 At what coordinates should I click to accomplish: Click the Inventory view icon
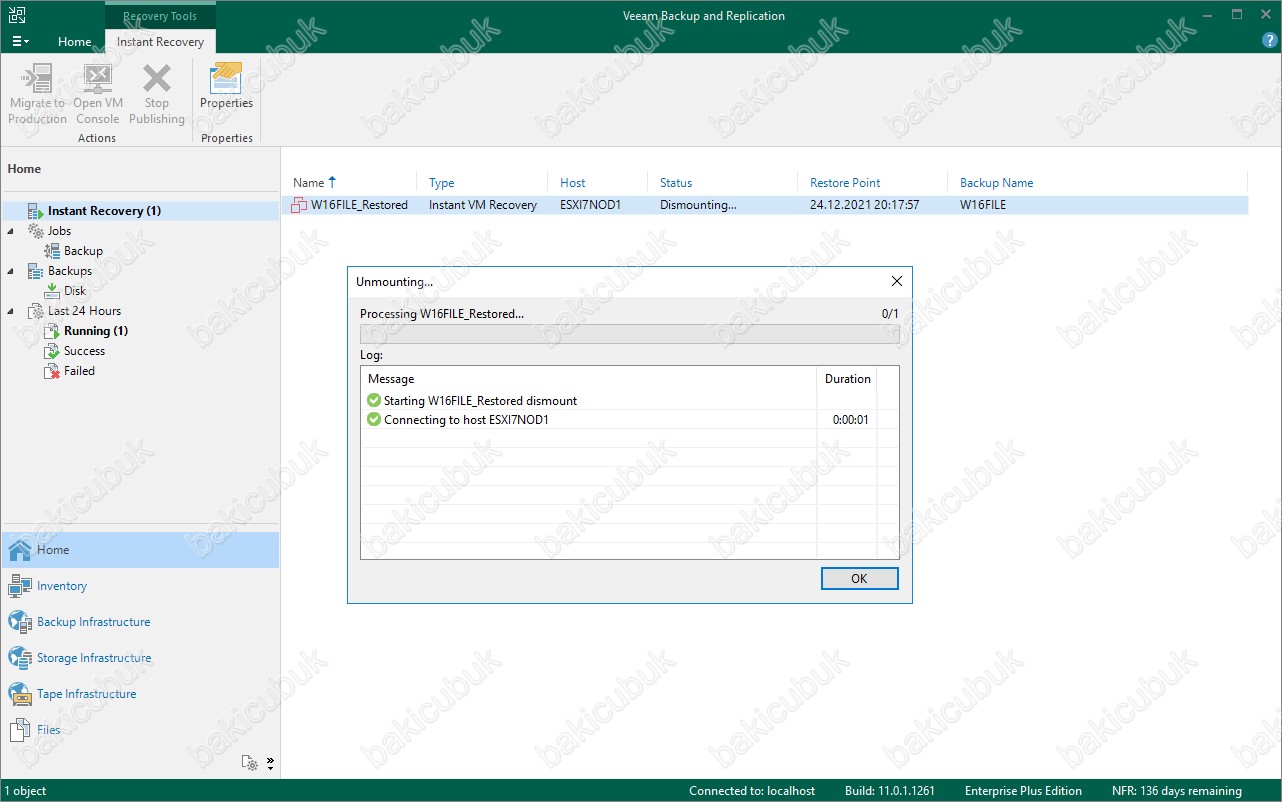tap(20, 586)
